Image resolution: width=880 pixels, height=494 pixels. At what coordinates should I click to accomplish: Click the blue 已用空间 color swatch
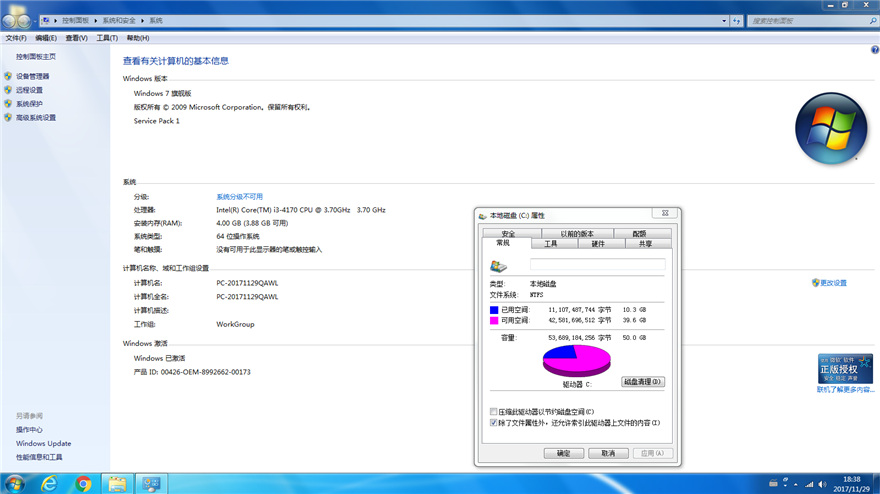coord(494,310)
